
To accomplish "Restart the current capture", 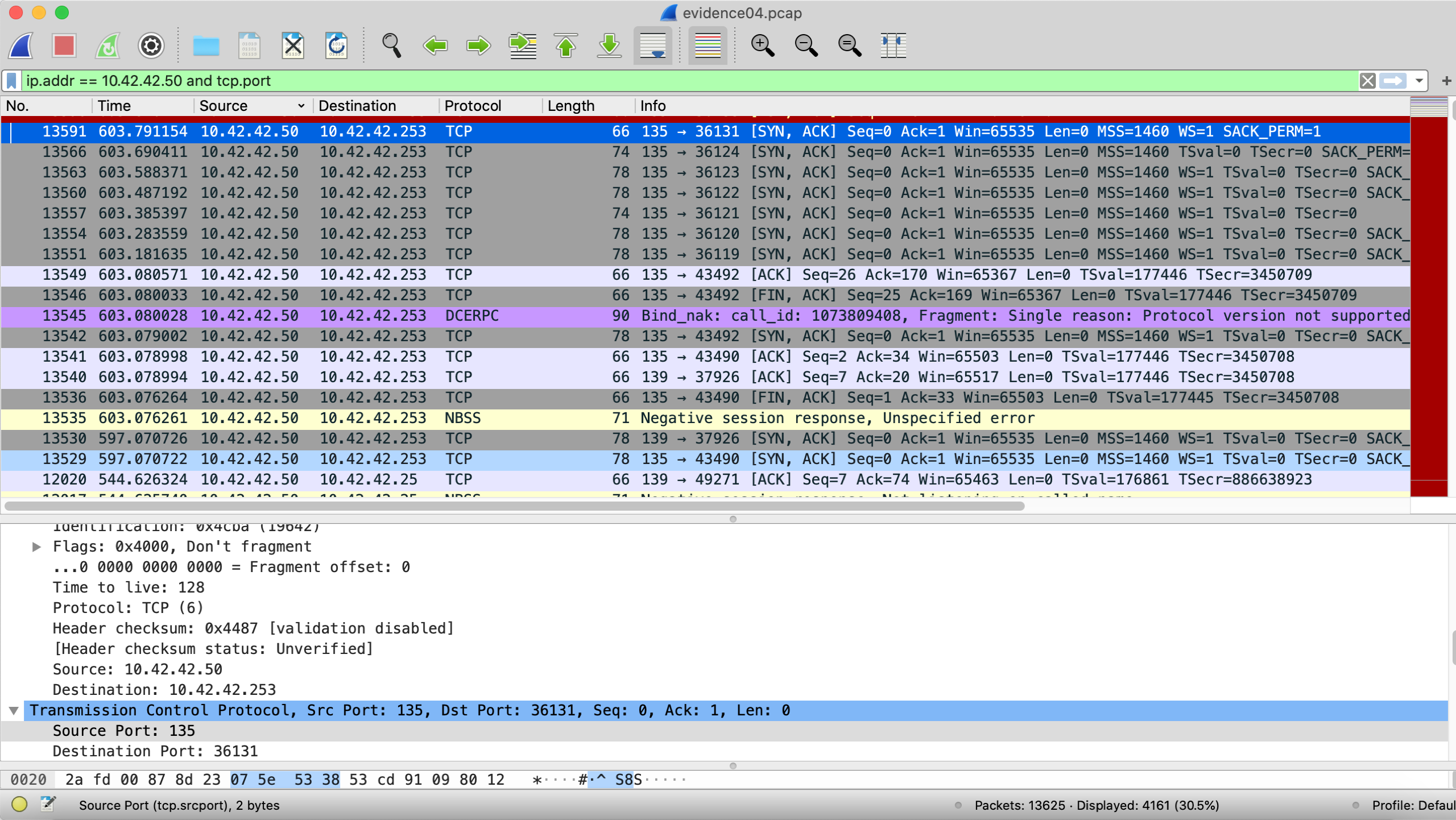I will (107, 45).
